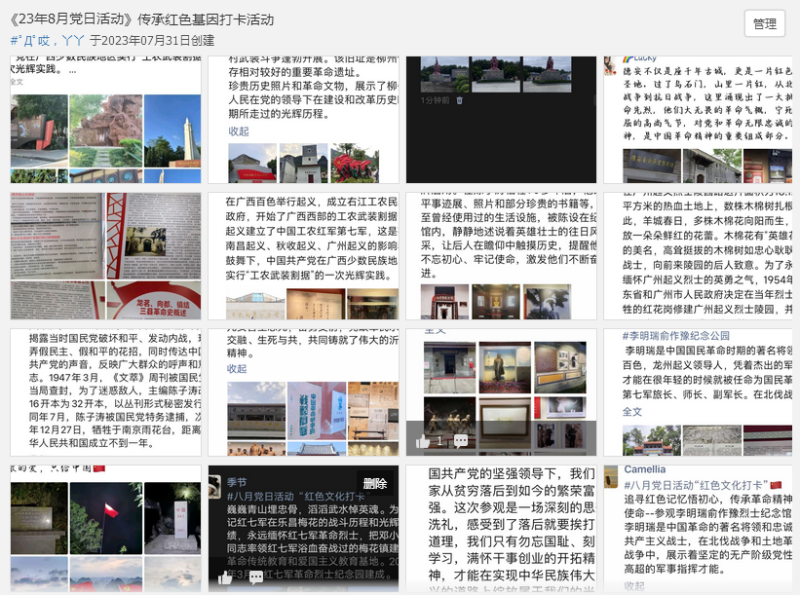Click the creator name link beside the creation date
800x595 pixels.
pos(47,41)
